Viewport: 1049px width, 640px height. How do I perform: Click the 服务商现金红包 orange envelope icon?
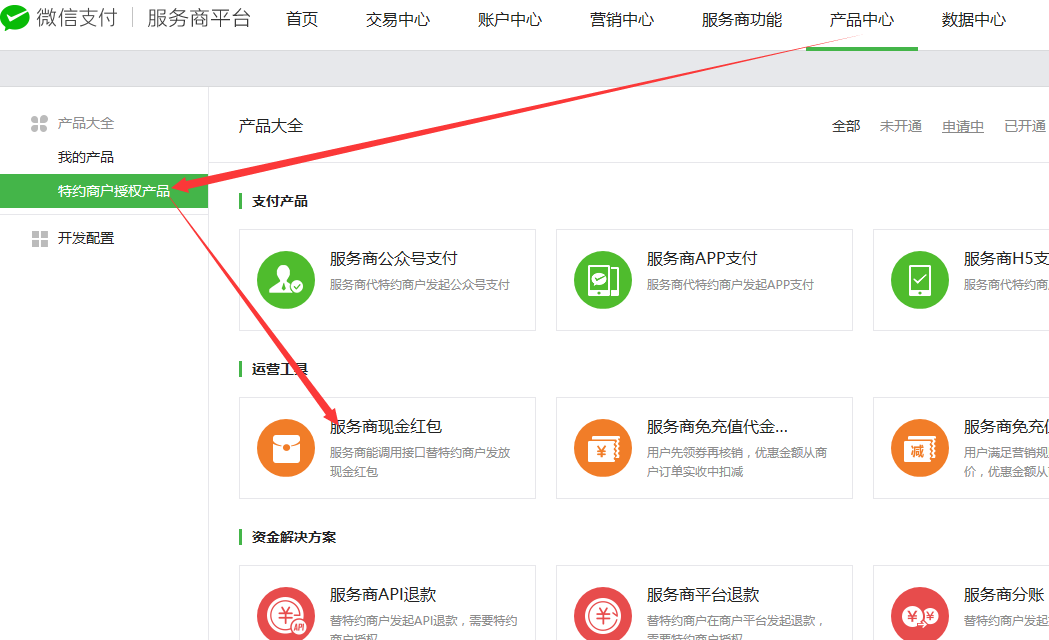click(x=286, y=447)
